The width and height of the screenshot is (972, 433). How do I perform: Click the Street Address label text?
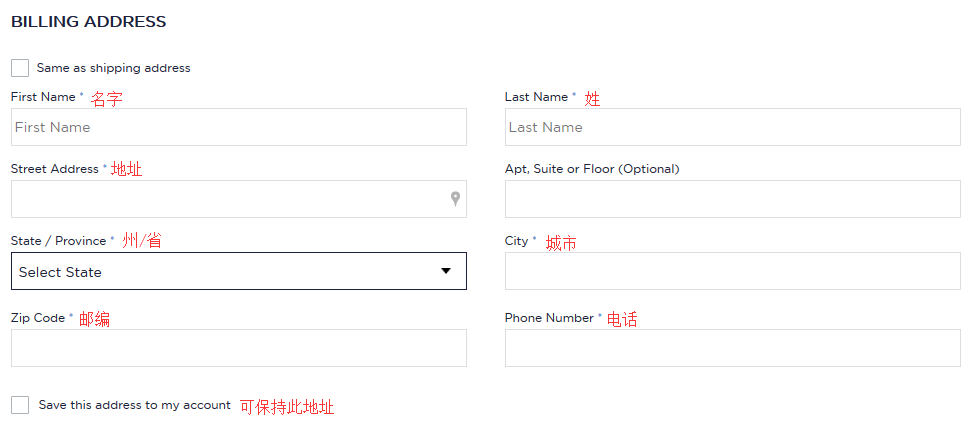[x=55, y=169]
